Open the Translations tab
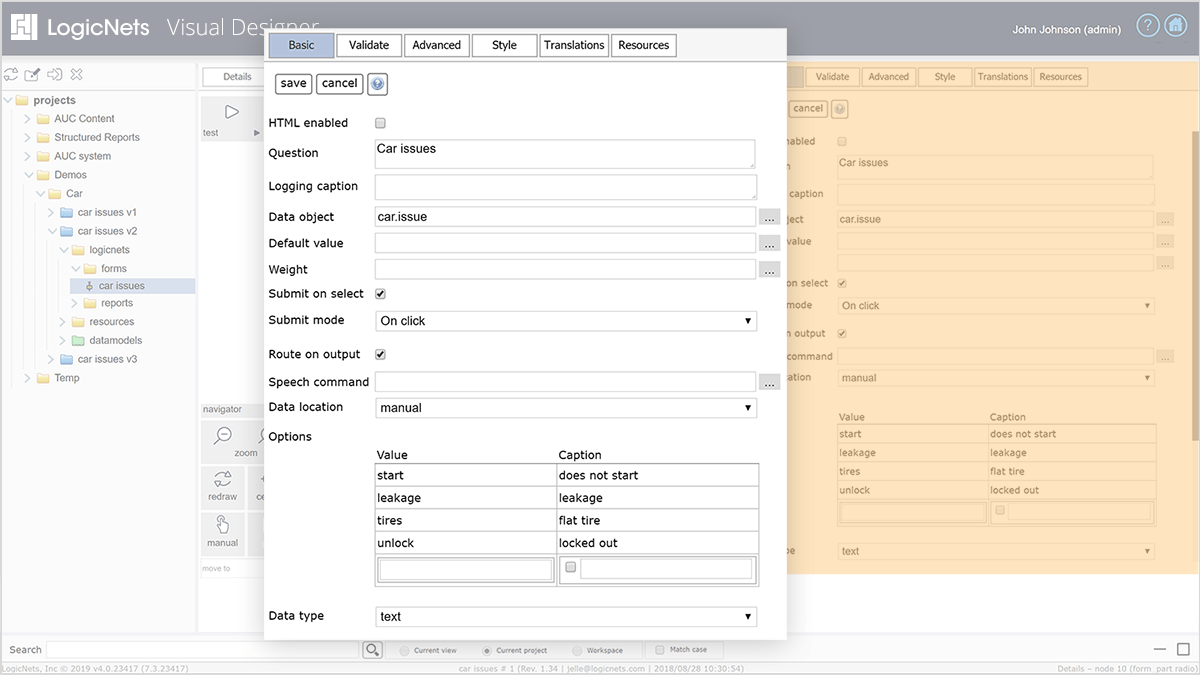This screenshot has width=1200, height=675. 574,45
